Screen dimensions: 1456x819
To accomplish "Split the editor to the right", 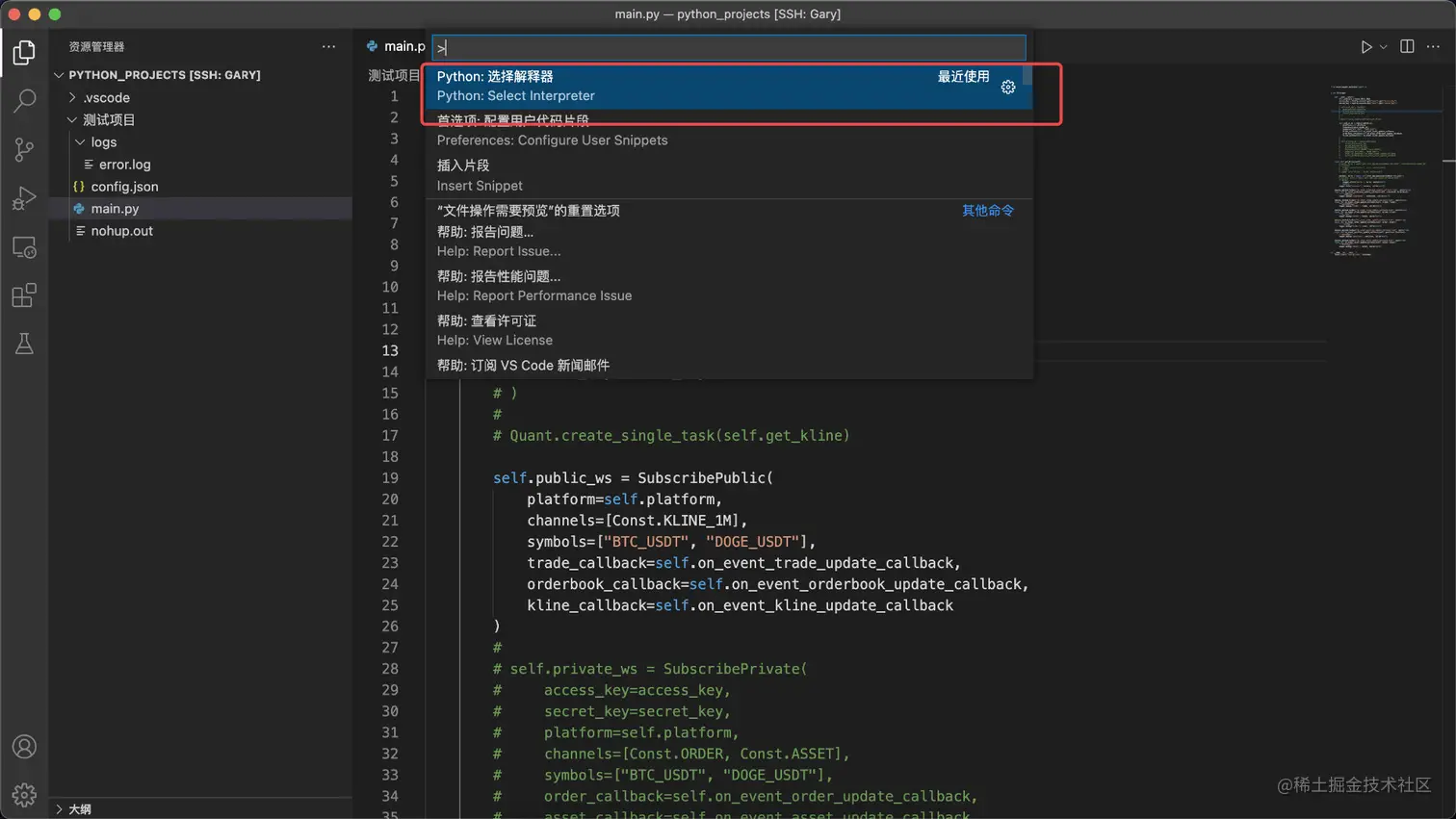I will click(1407, 46).
